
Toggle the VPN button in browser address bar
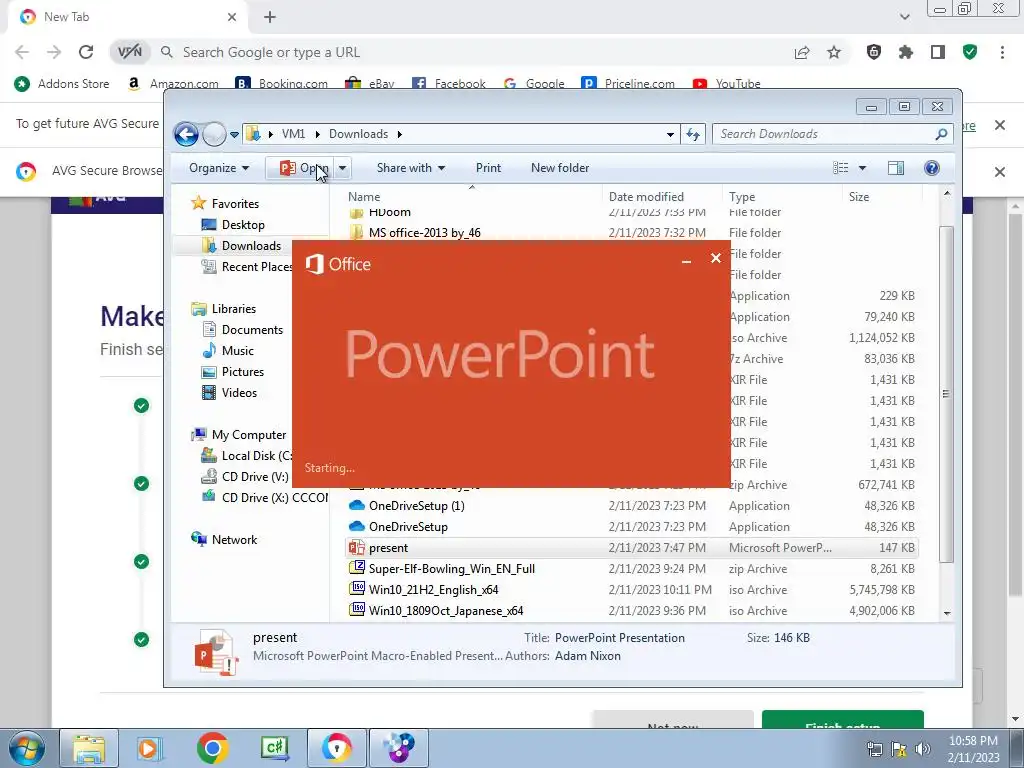(x=129, y=52)
